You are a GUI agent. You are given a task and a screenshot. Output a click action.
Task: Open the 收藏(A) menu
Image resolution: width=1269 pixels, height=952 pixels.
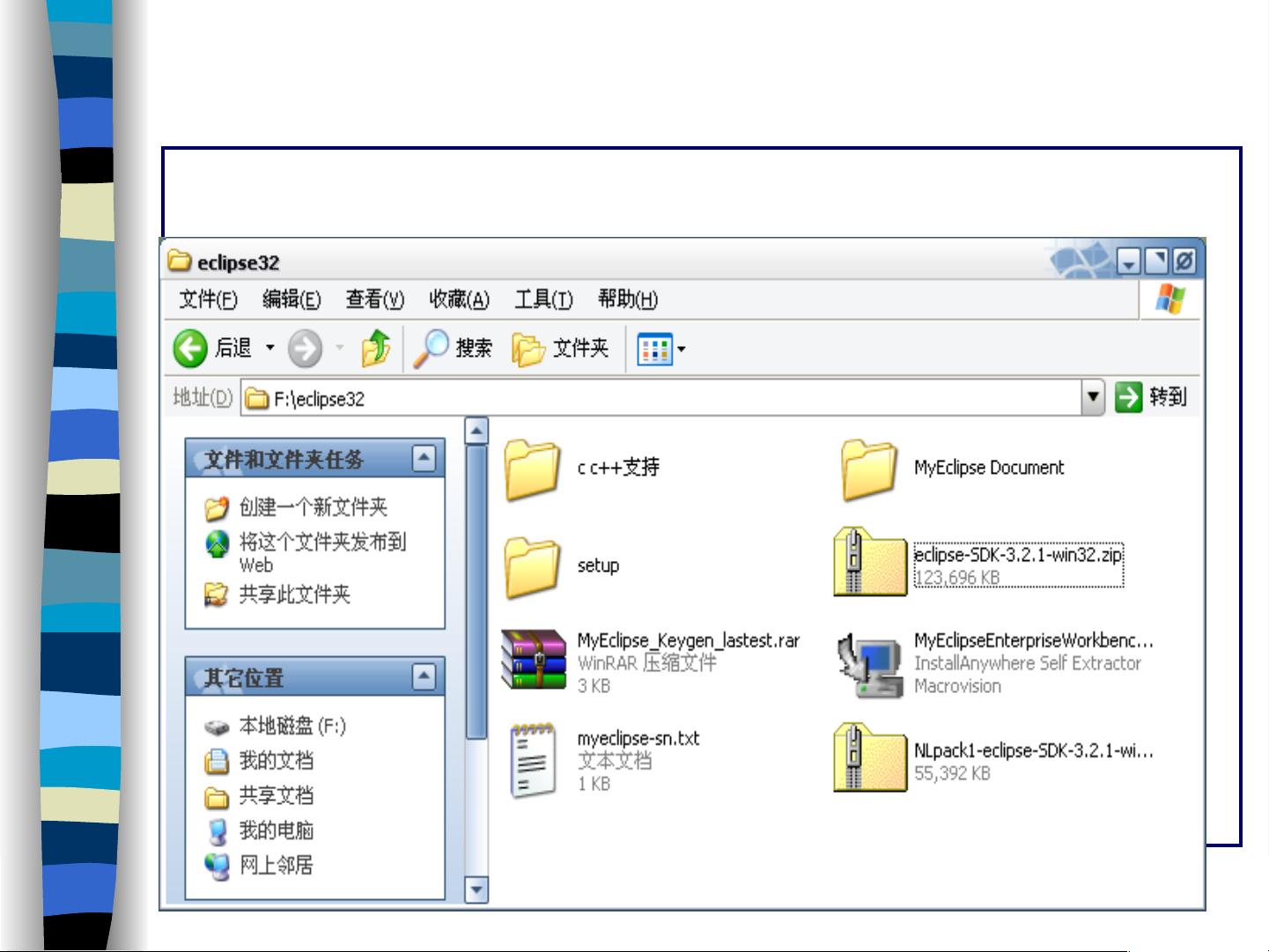459,300
